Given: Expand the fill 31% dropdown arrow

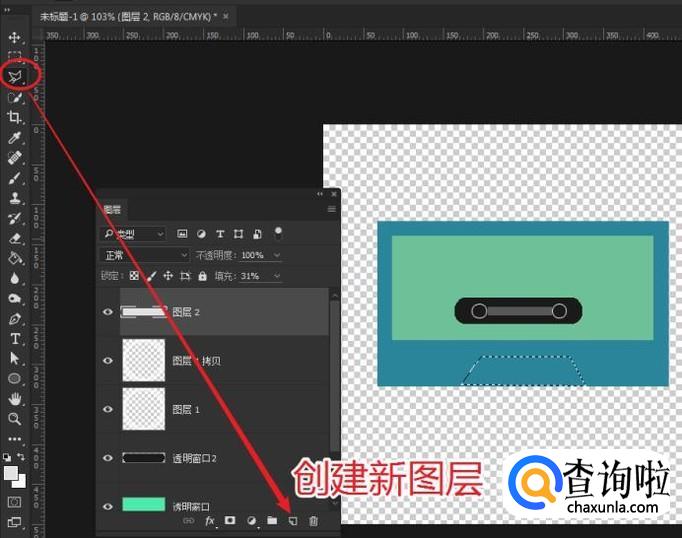Looking at the screenshot, I should [x=276, y=276].
